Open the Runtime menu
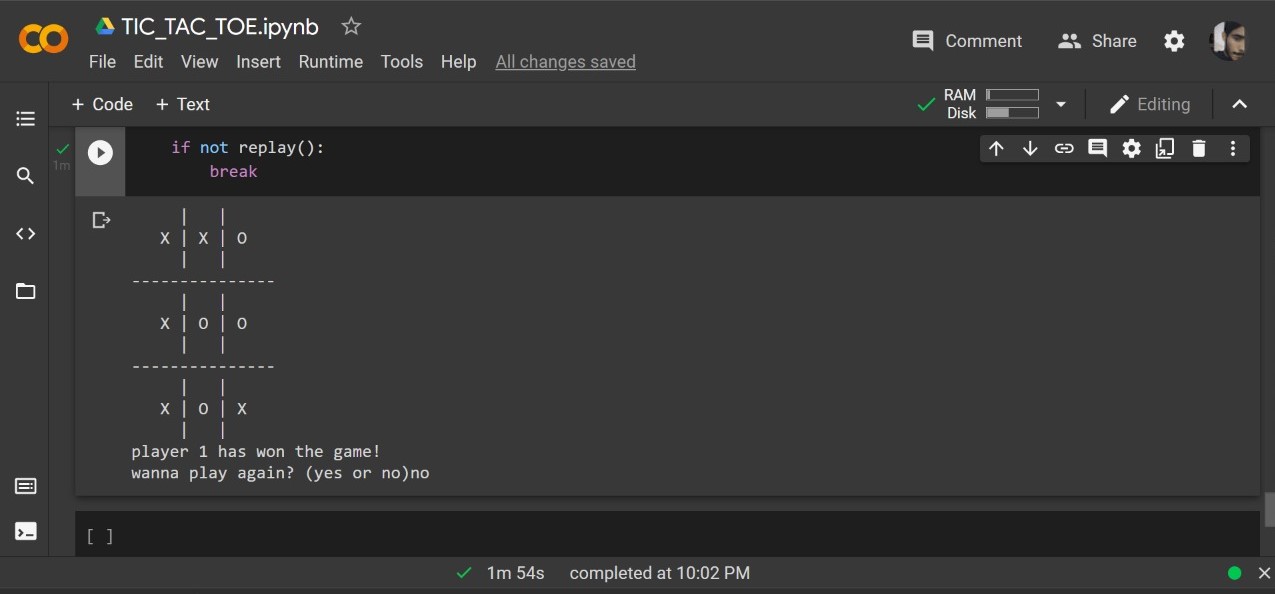Viewport: 1275px width, 594px height. 331,62
